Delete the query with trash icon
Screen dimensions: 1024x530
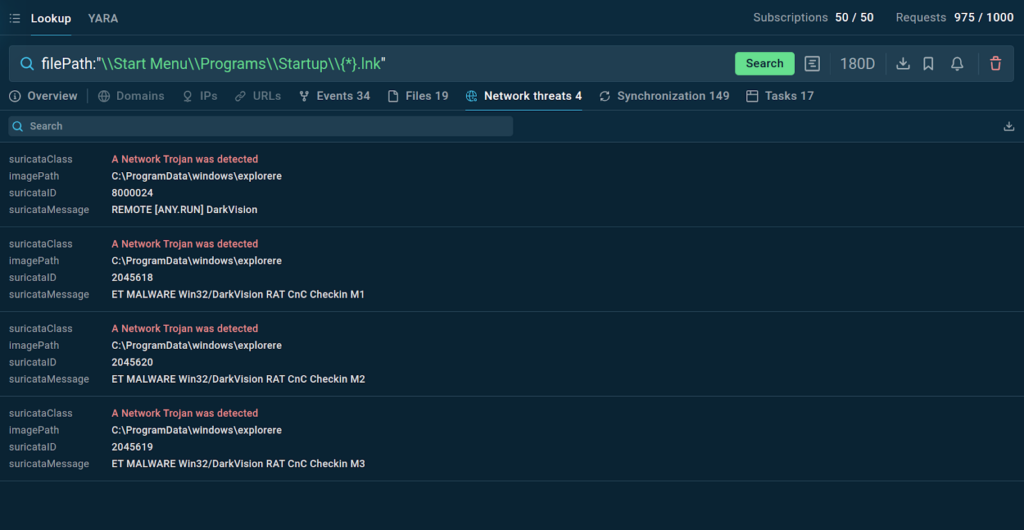tap(995, 64)
